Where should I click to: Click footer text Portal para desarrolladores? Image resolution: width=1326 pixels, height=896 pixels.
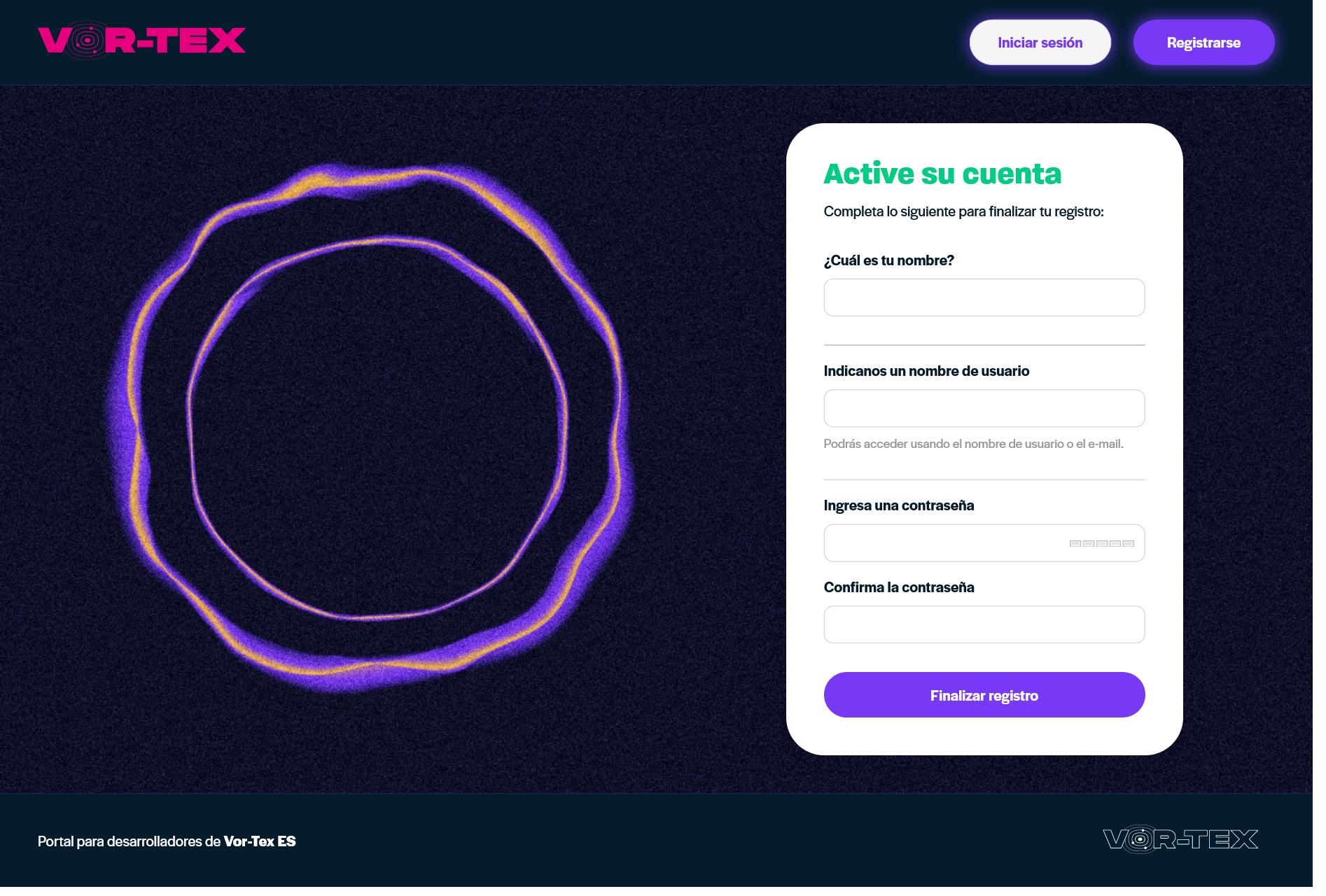[x=167, y=841]
